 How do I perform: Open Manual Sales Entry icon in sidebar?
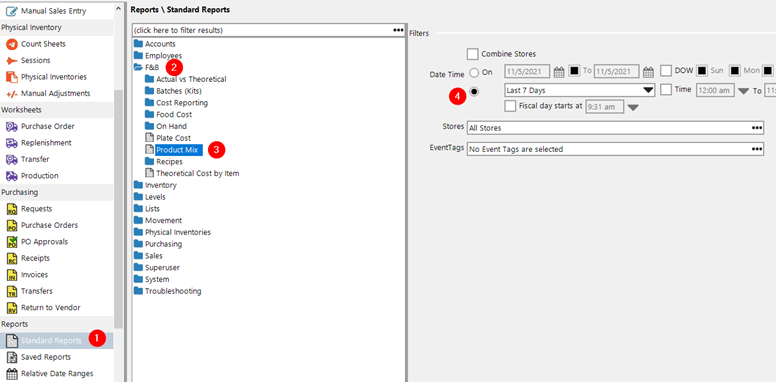(x=12, y=10)
